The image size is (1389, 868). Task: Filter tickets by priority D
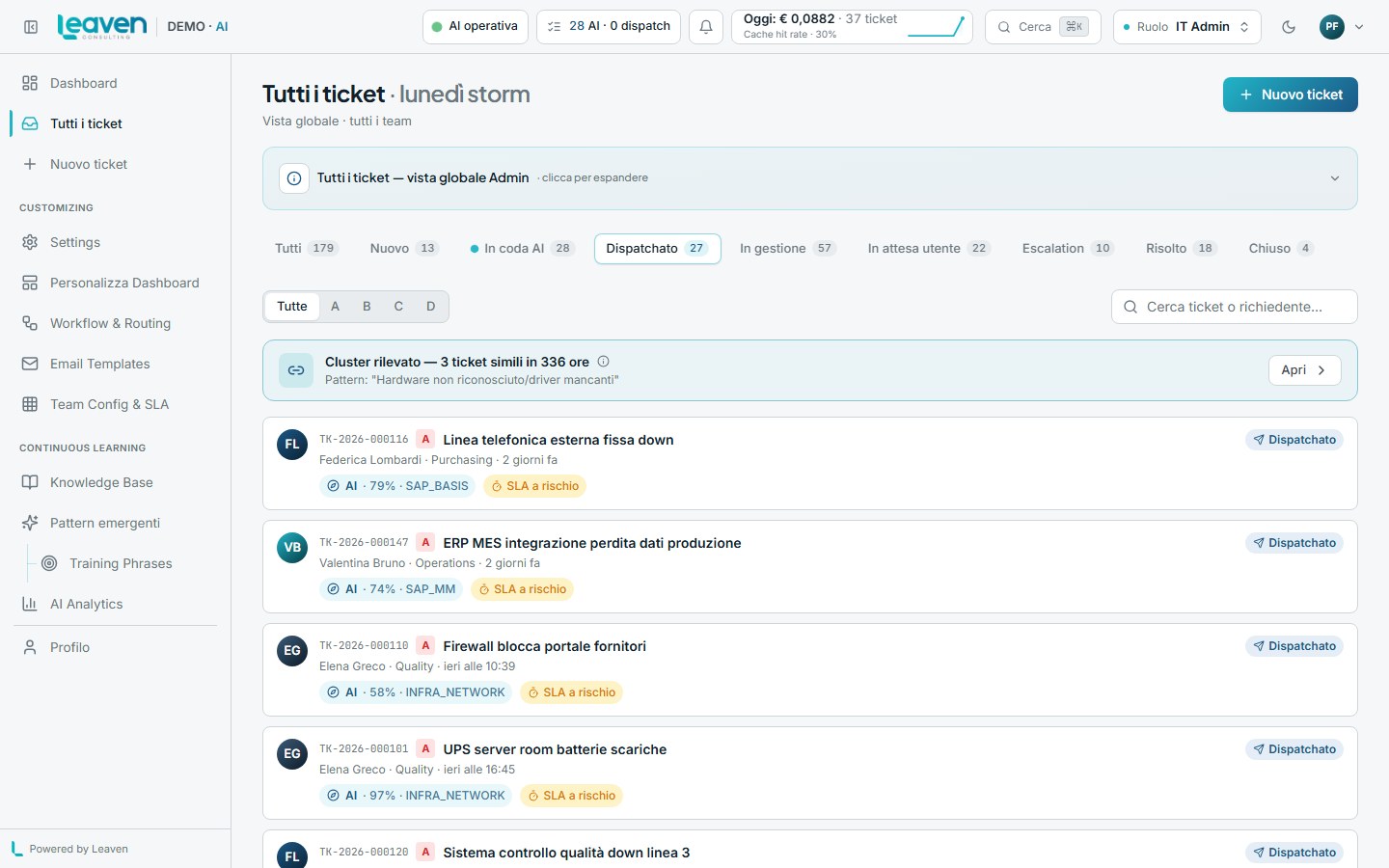[x=431, y=307]
